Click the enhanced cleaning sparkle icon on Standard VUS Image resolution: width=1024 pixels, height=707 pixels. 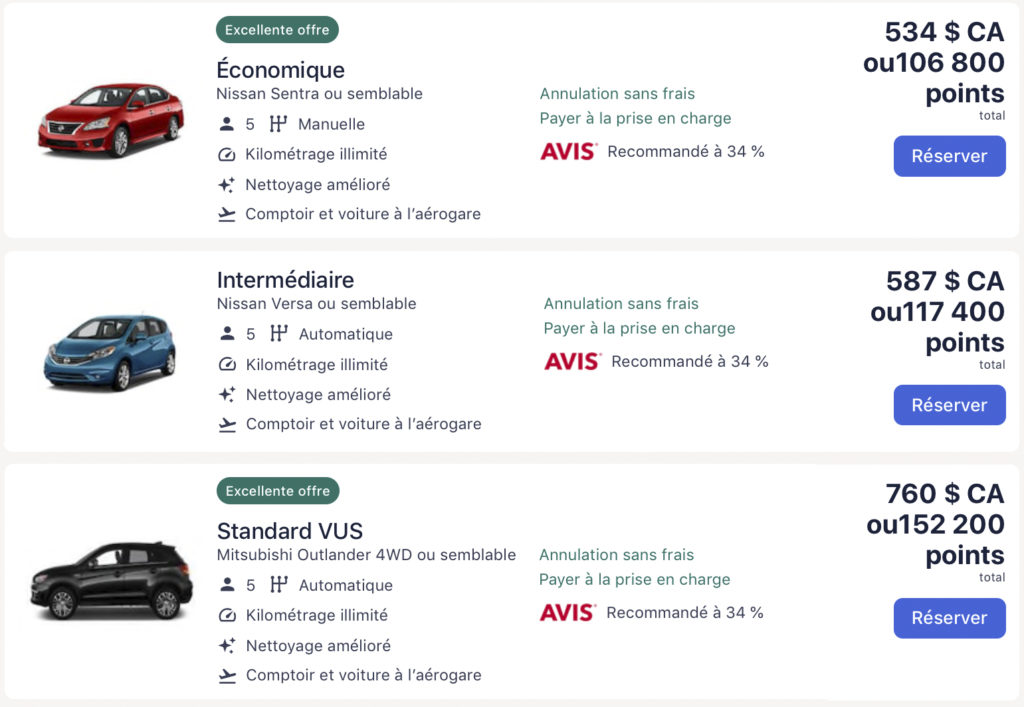227,646
